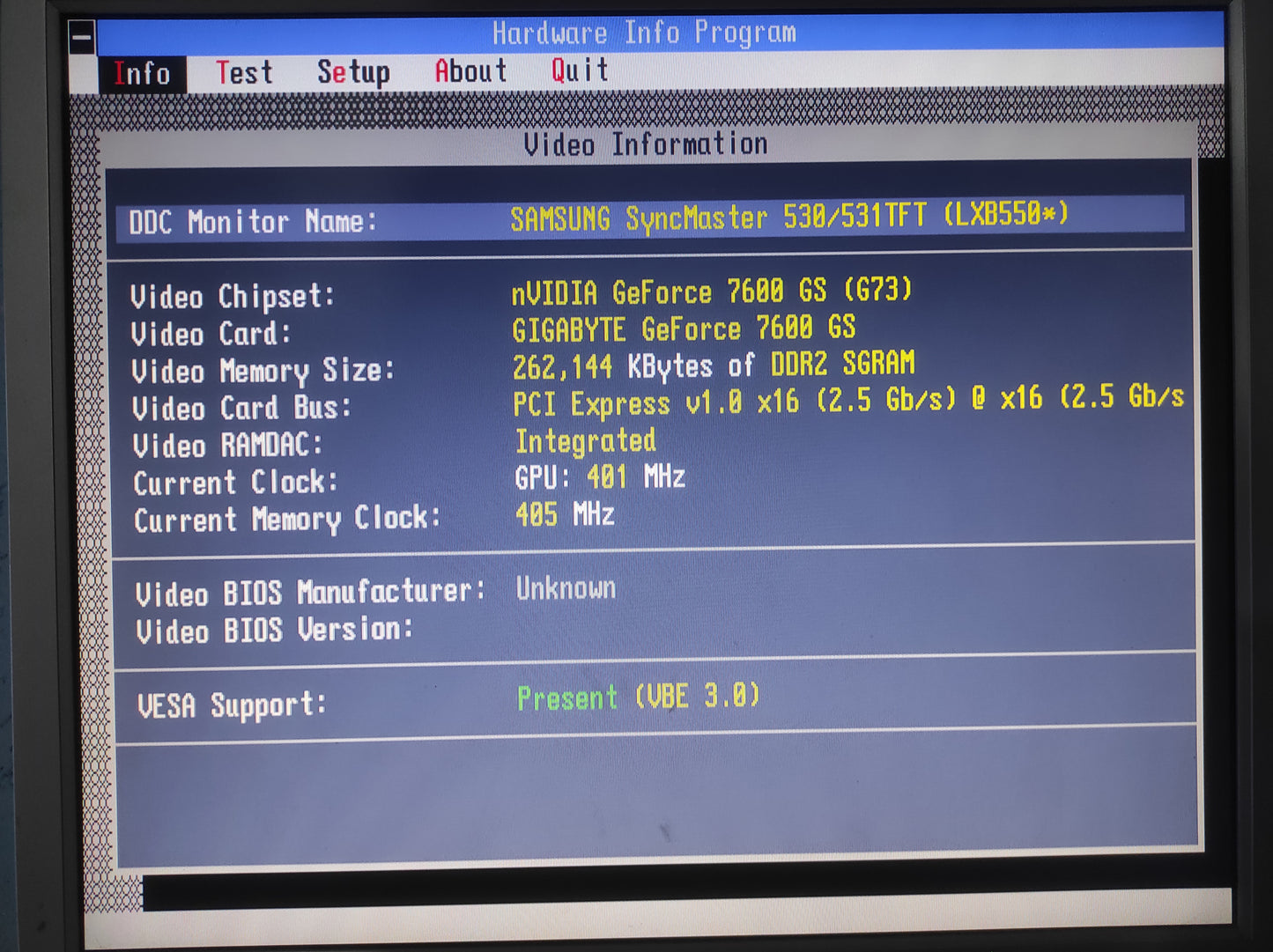Select the PCI Express bus value

(x=847, y=402)
